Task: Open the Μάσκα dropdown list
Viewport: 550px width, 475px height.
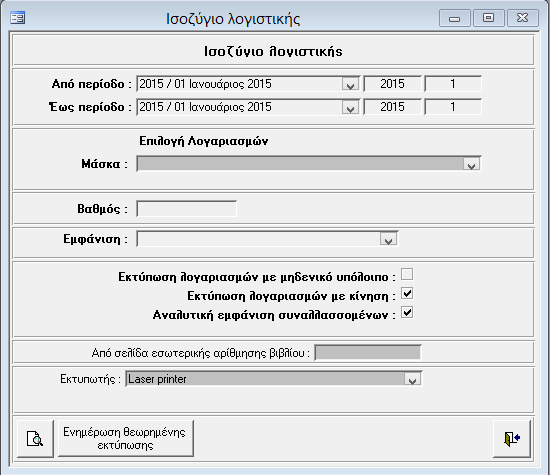Action: pyautogui.click(x=471, y=164)
